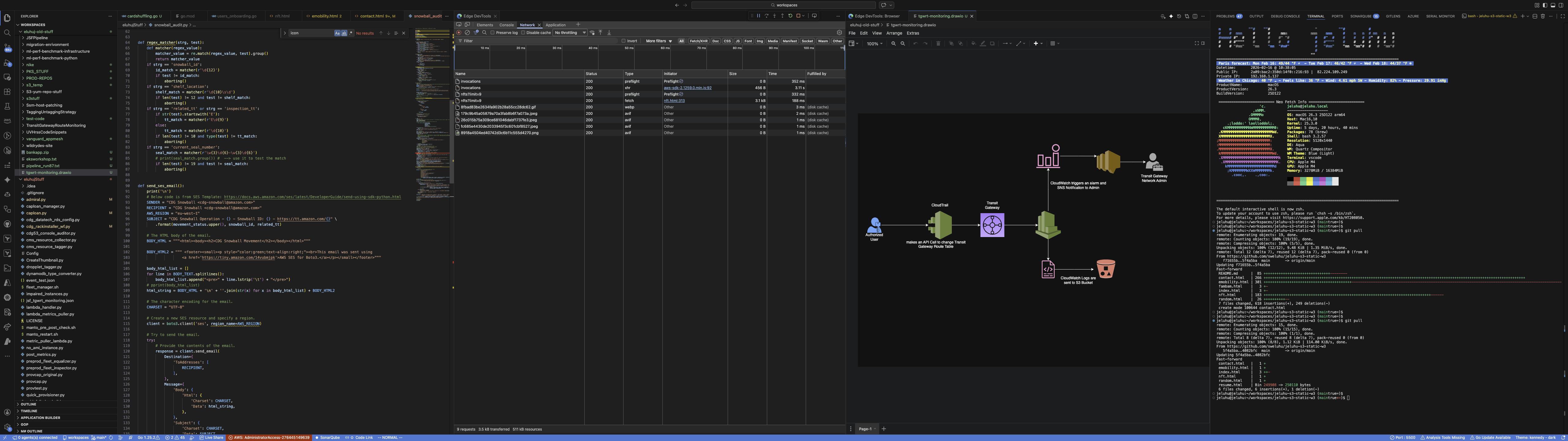Open the Arrange menu in draw.io
The image size is (1568, 441).
[x=894, y=33]
